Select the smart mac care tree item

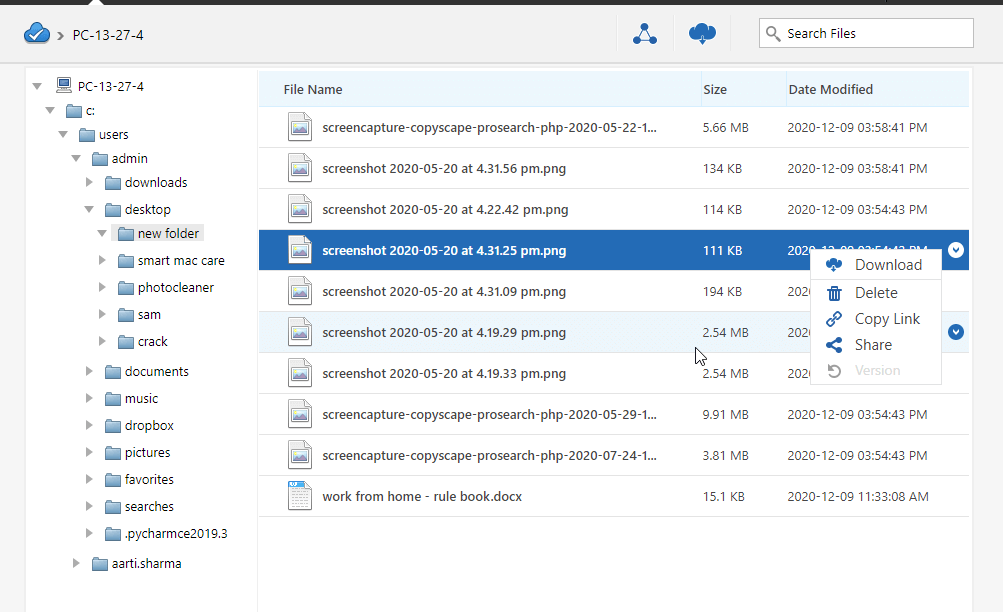pos(181,260)
